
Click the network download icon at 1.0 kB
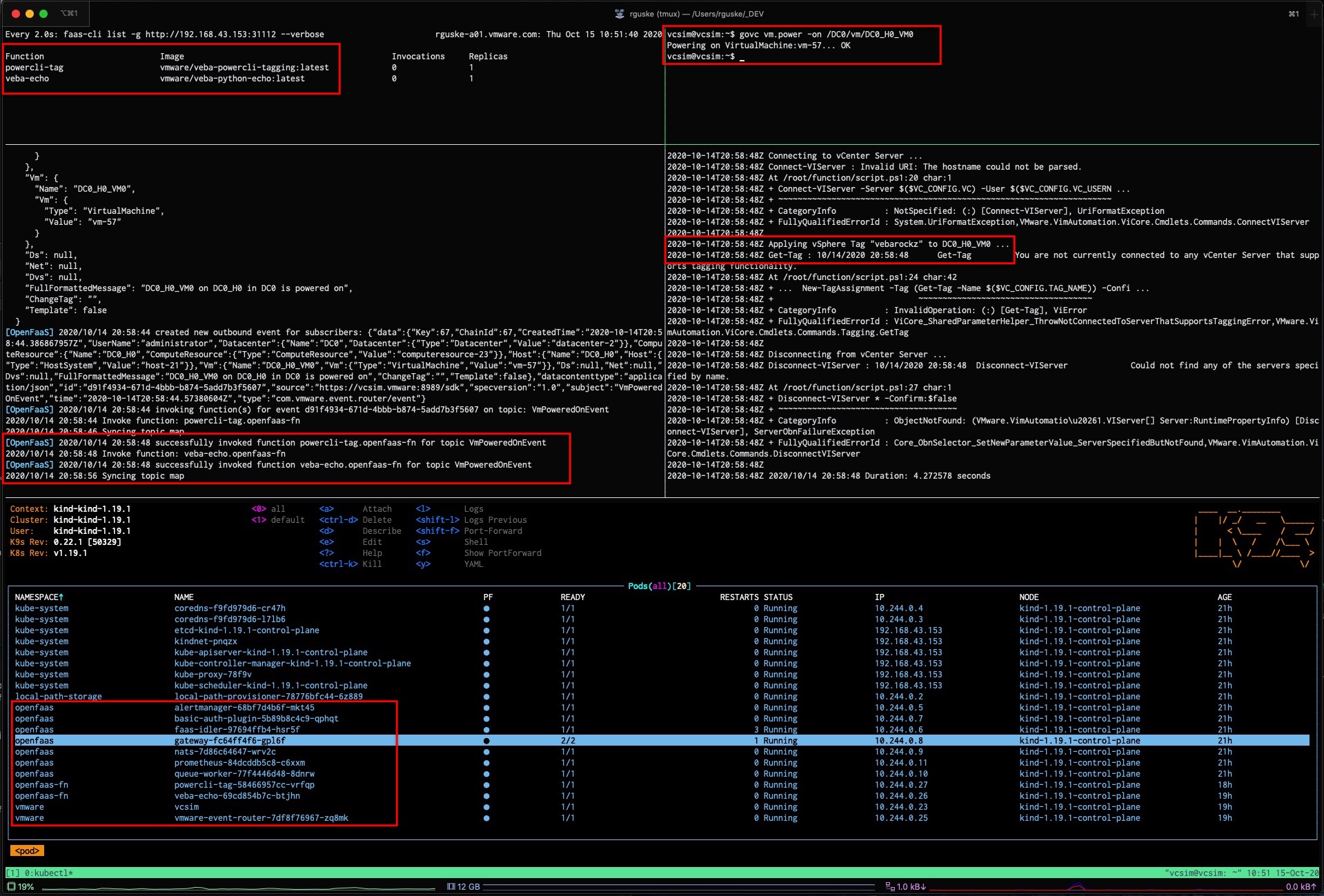[x=890, y=887]
